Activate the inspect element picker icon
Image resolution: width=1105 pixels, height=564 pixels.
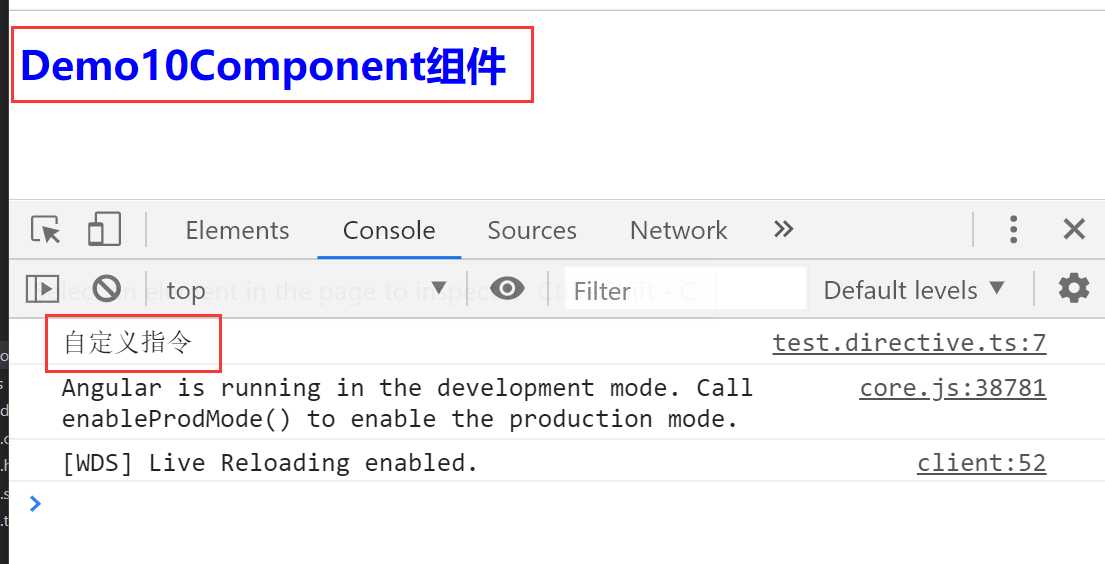click(x=46, y=230)
